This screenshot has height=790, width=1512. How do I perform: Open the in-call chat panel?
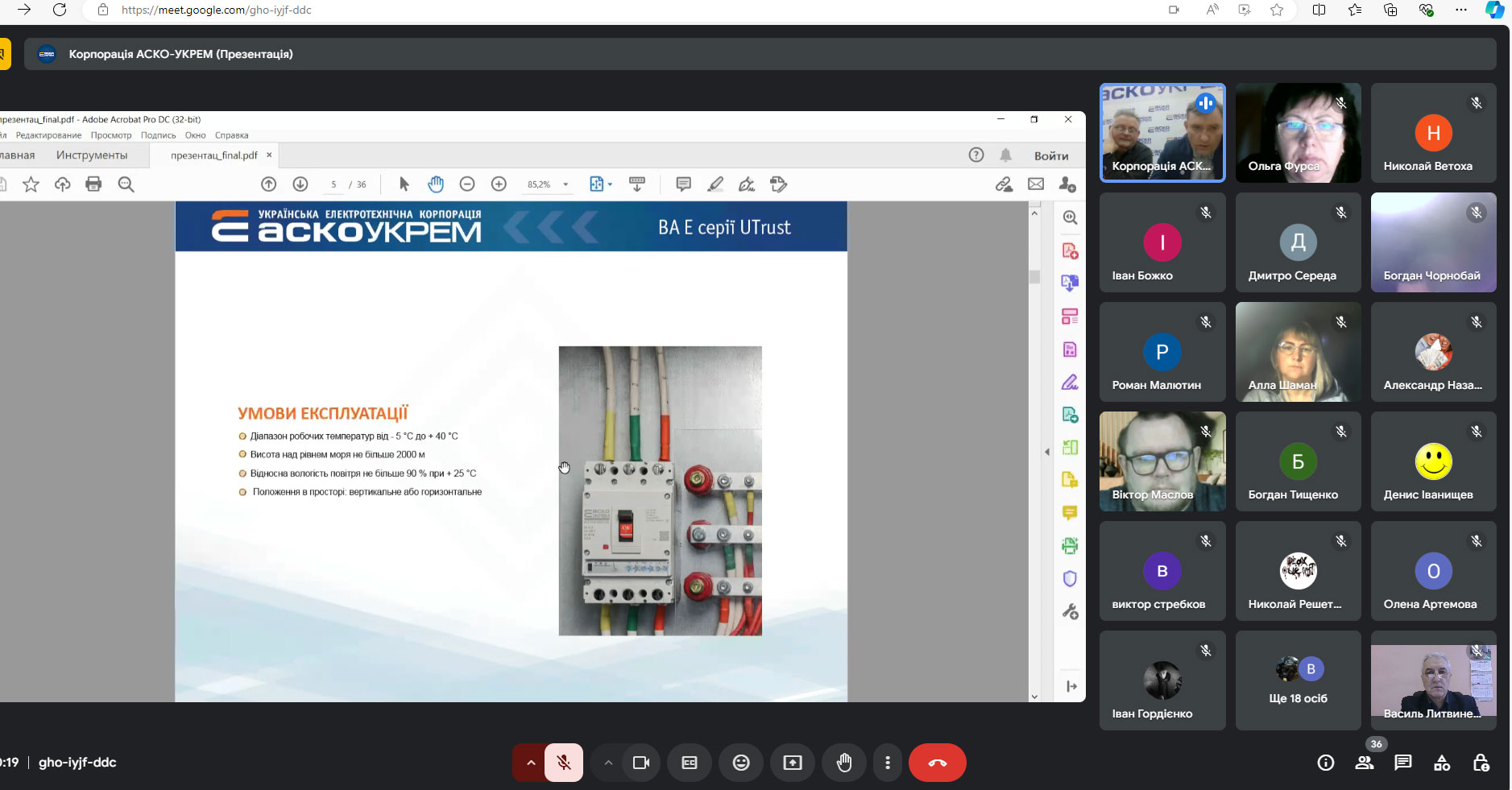[1403, 763]
